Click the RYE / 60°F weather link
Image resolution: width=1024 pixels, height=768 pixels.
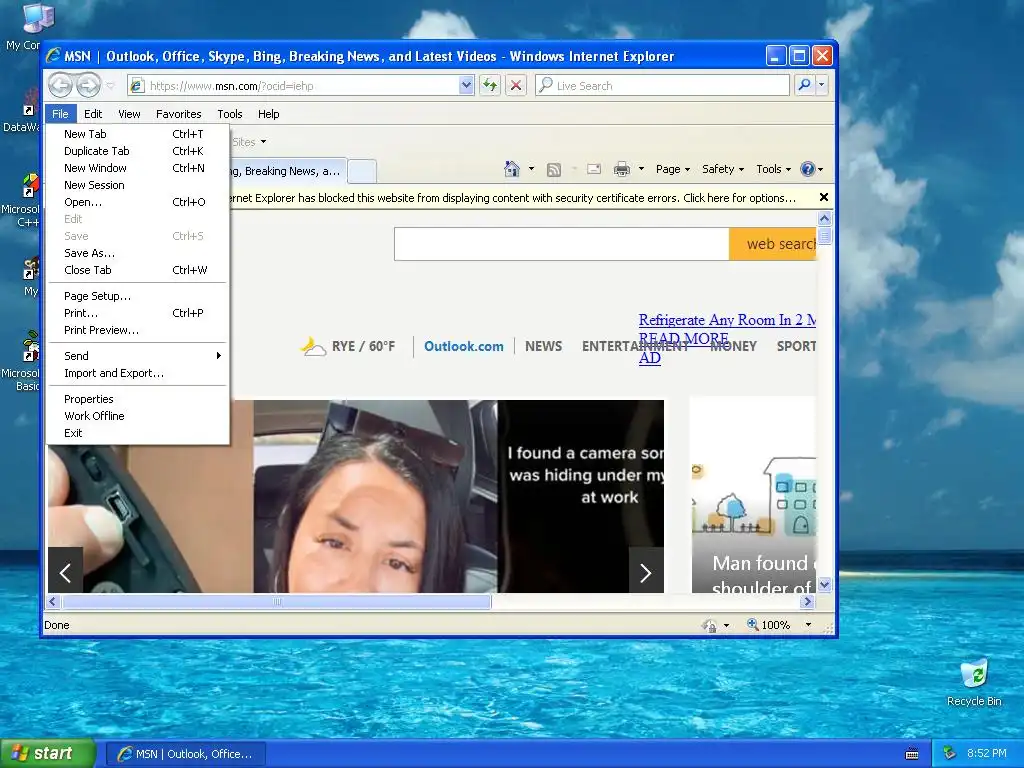(x=349, y=346)
